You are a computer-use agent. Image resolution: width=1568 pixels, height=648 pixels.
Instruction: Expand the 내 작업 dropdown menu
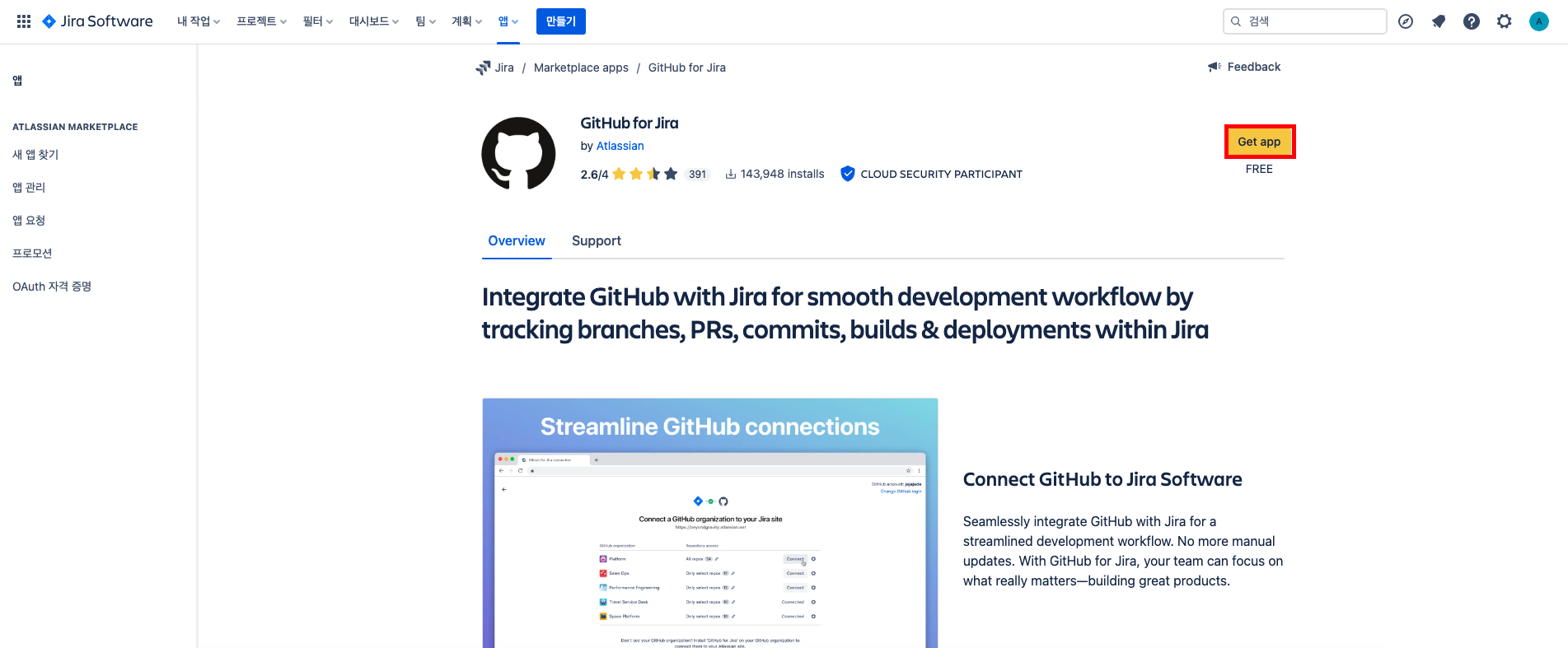[199, 21]
